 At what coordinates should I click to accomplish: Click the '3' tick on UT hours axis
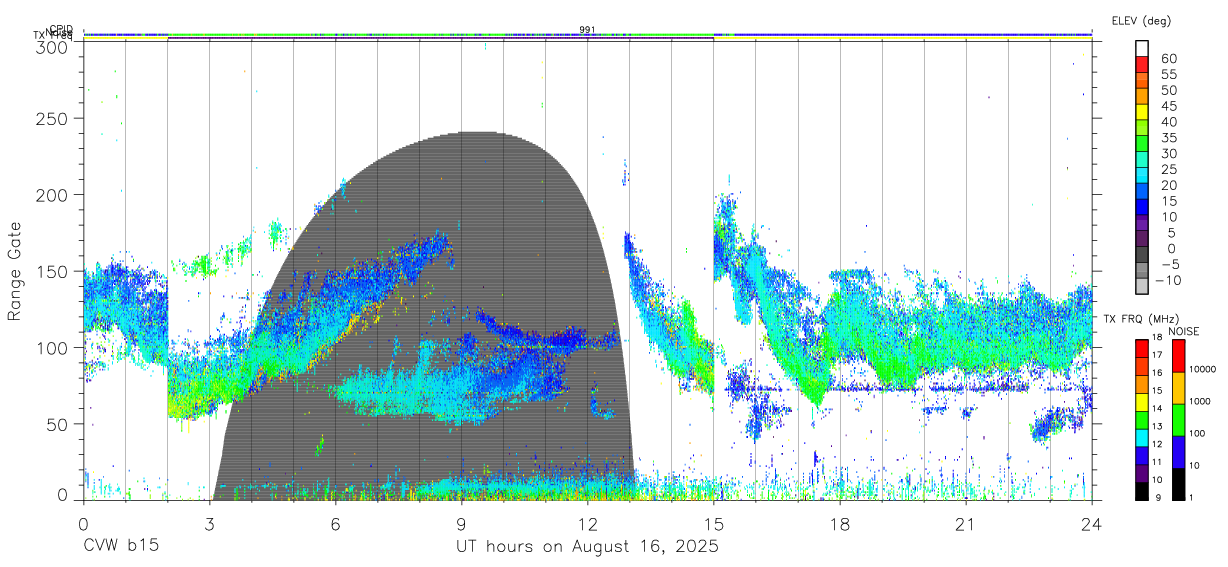point(209,523)
